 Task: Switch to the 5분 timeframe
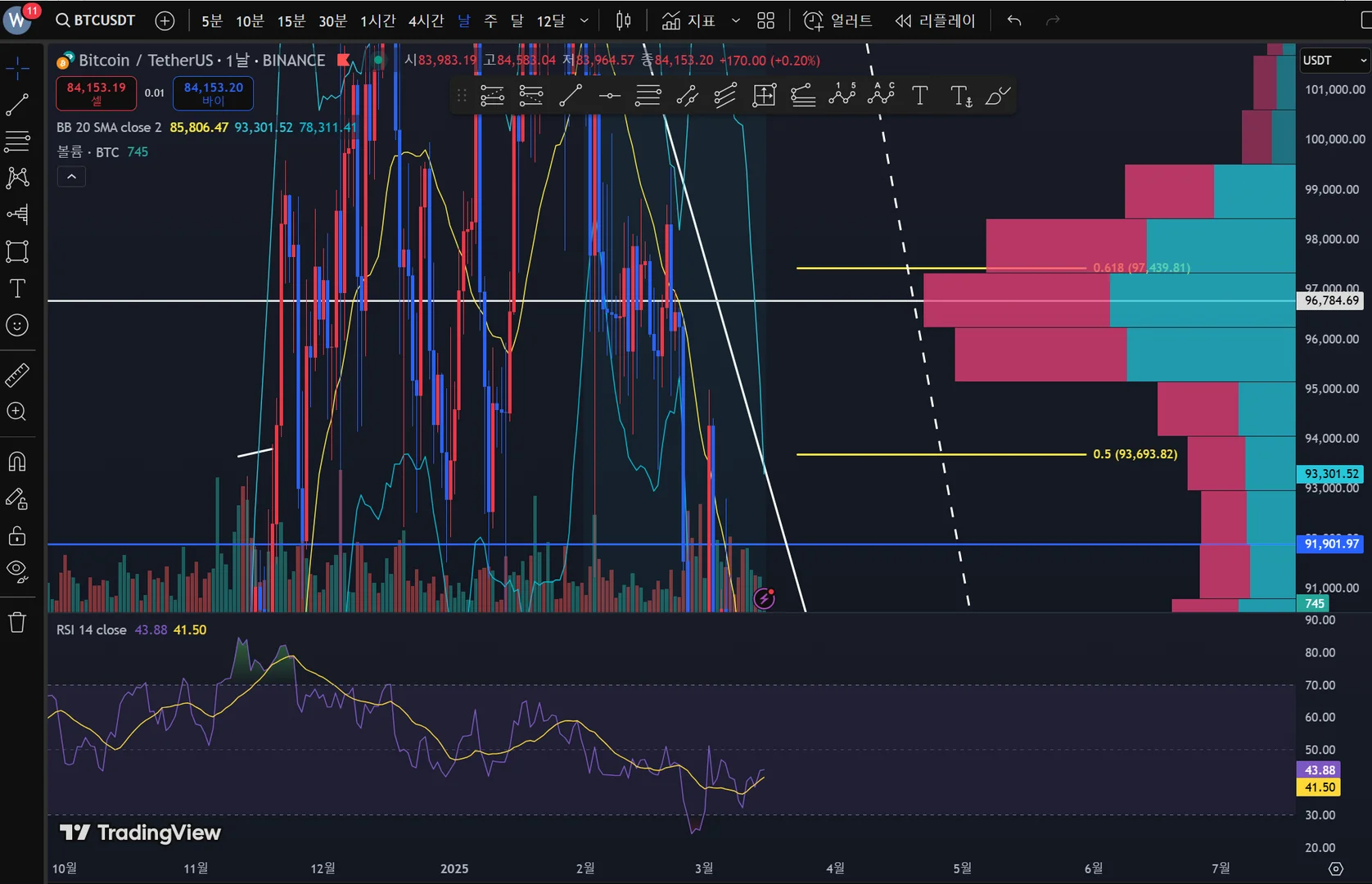[212, 20]
